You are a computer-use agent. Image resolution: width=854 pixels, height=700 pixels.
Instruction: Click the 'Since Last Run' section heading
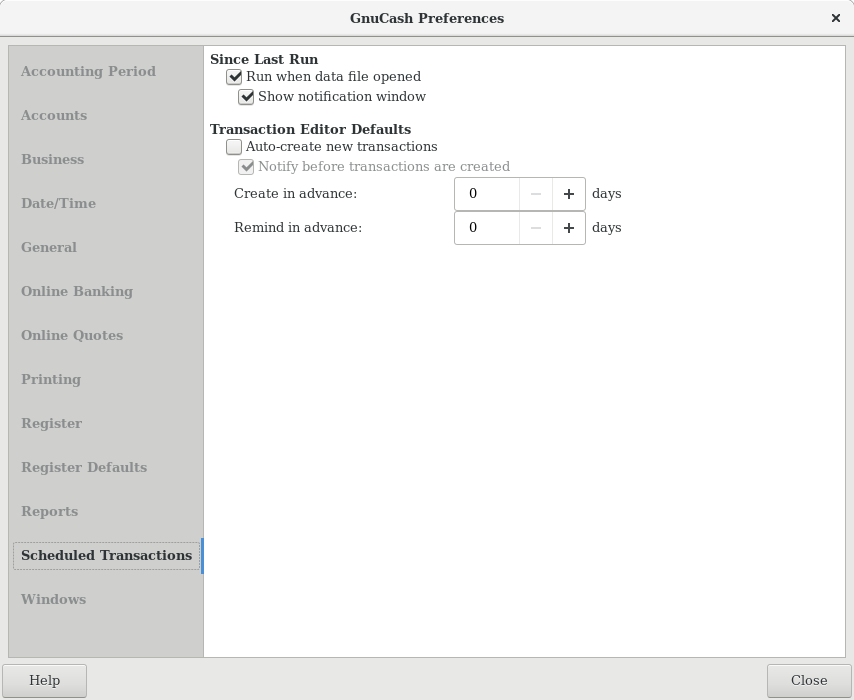[x=264, y=59]
